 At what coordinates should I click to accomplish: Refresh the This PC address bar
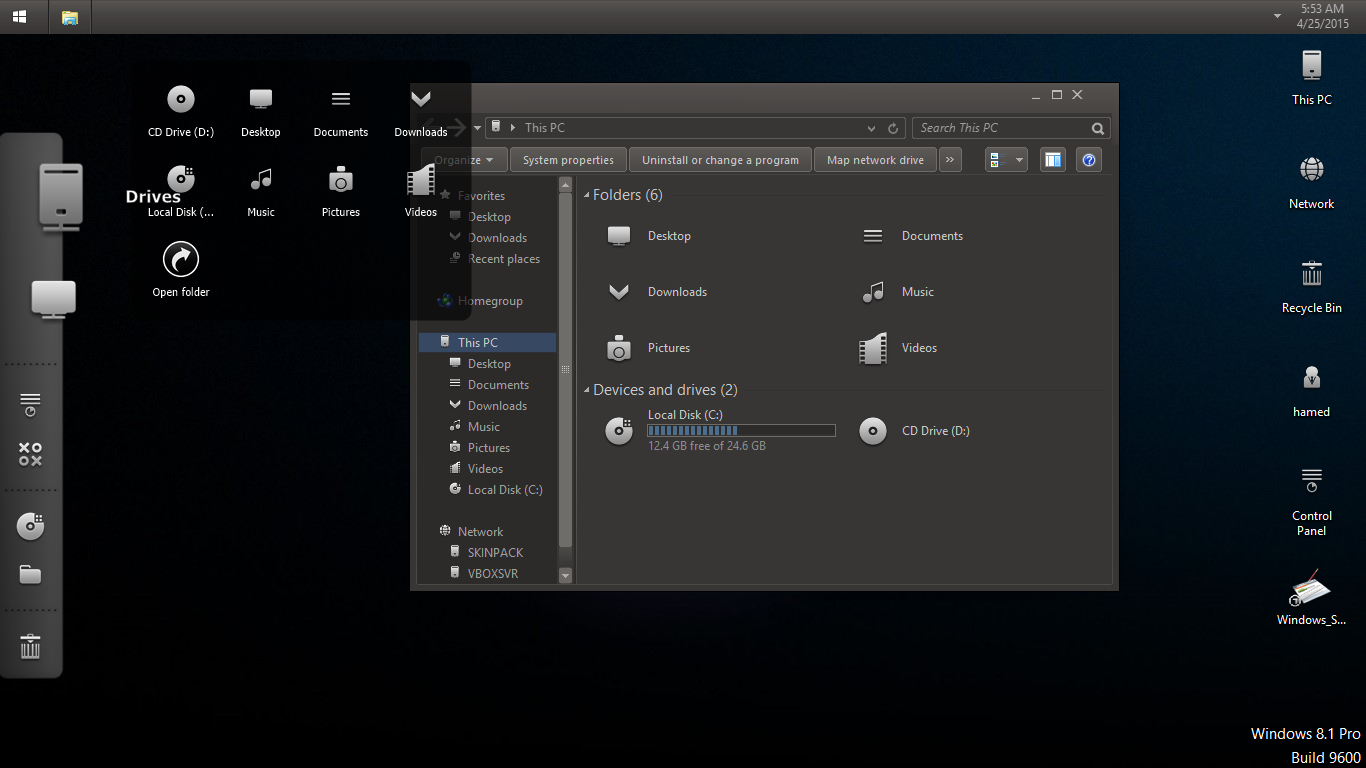pyautogui.click(x=893, y=128)
